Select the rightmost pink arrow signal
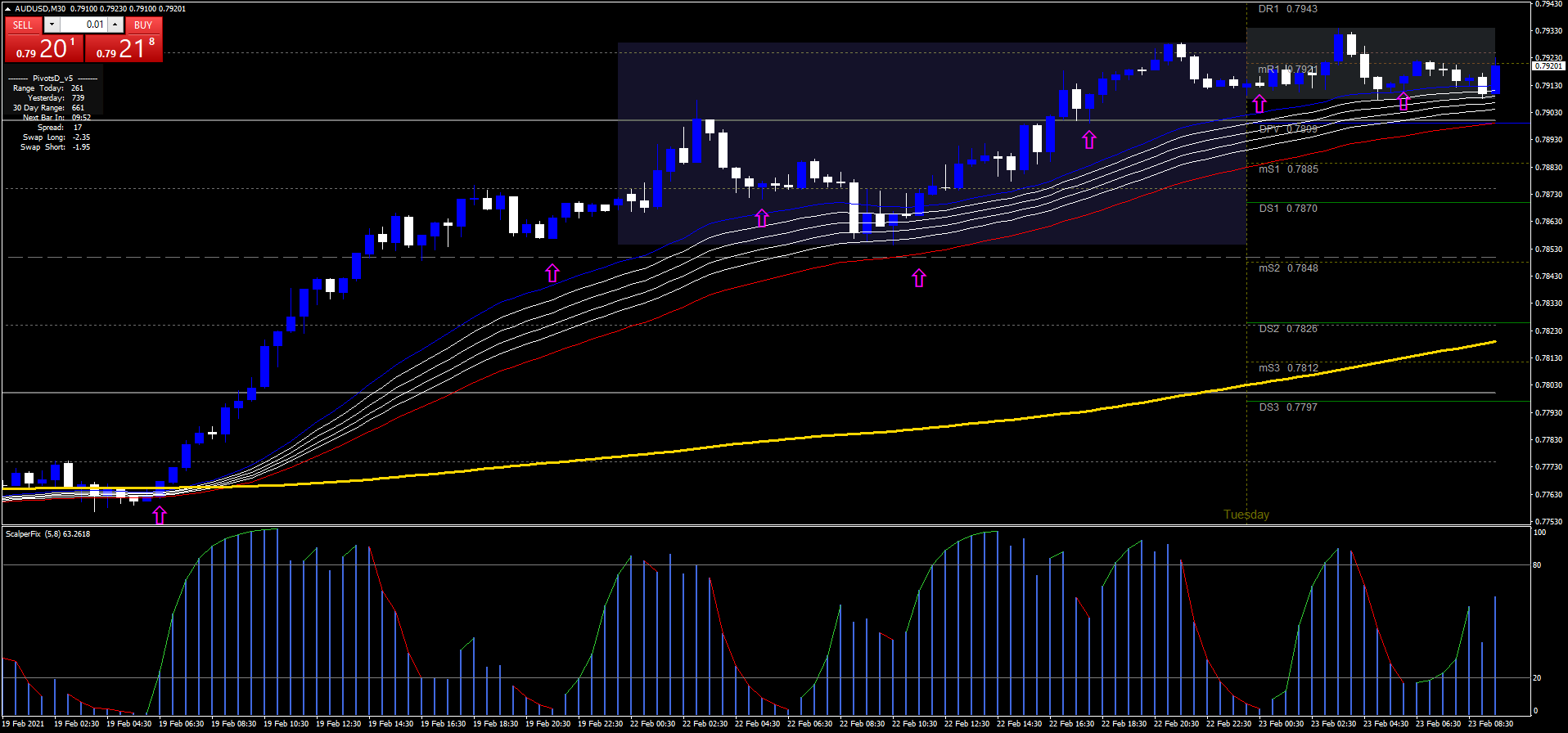The width and height of the screenshot is (1568, 733). tap(1404, 101)
